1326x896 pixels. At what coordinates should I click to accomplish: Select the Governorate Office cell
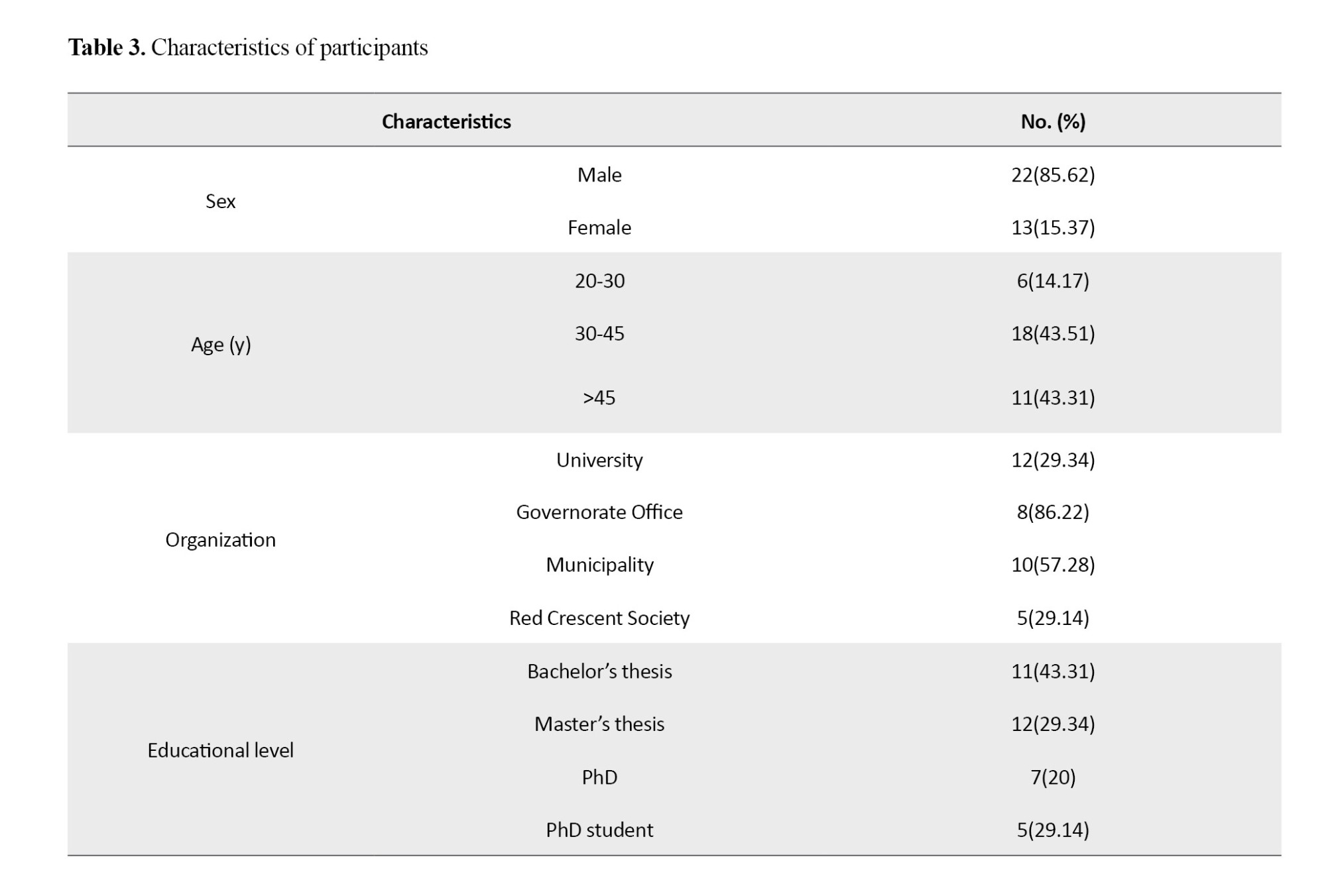[599, 512]
